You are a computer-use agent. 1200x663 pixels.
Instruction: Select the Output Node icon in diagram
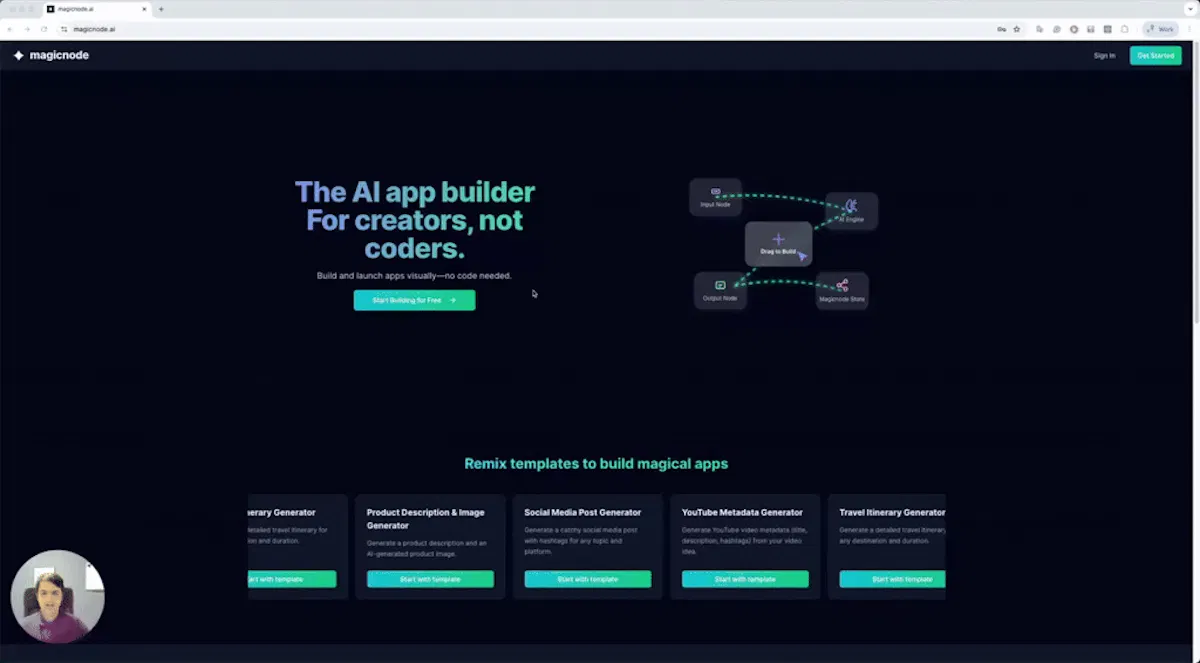click(x=720, y=285)
